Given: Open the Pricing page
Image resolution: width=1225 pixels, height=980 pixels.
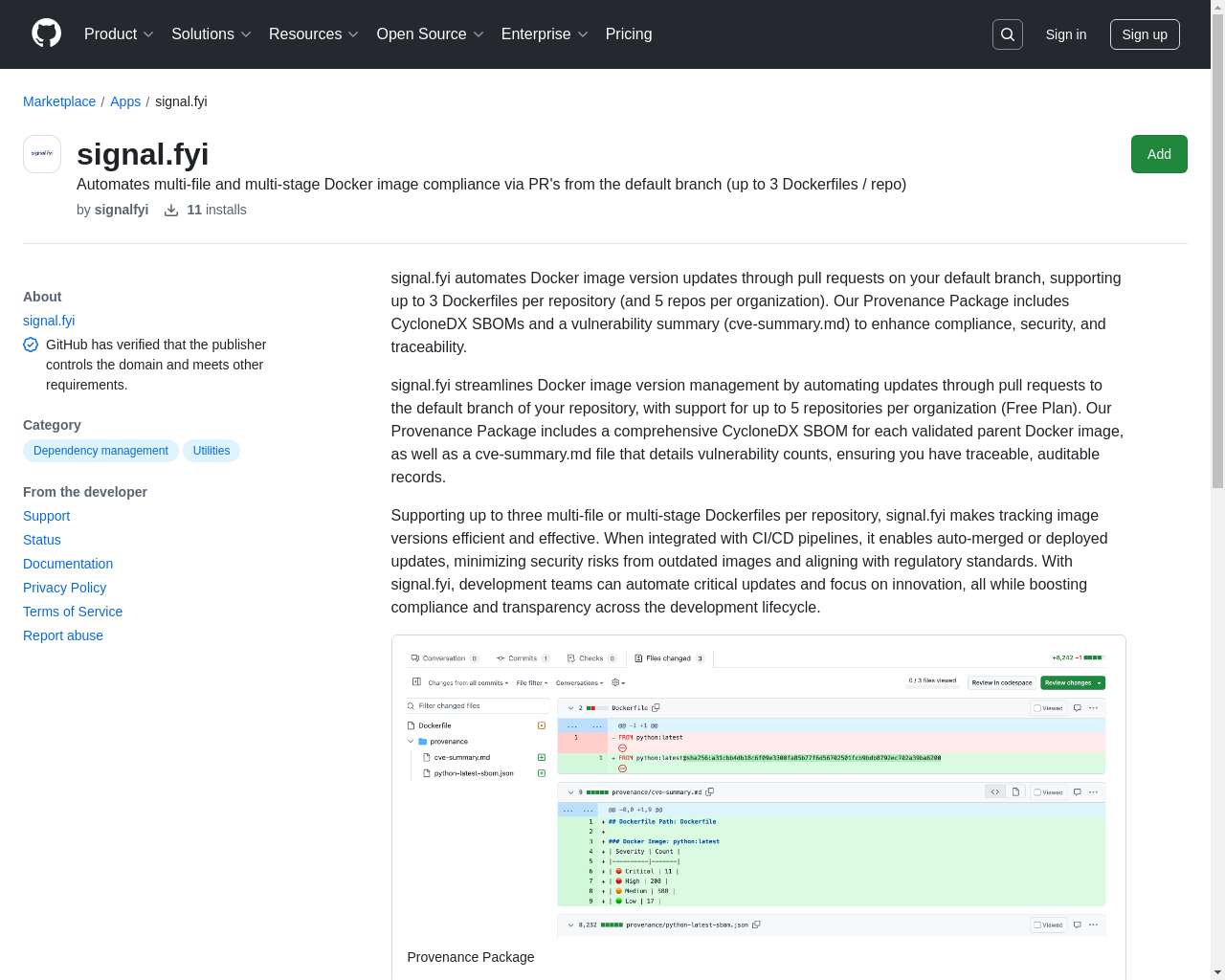Looking at the screenshot, I should [x=629, y=34].
